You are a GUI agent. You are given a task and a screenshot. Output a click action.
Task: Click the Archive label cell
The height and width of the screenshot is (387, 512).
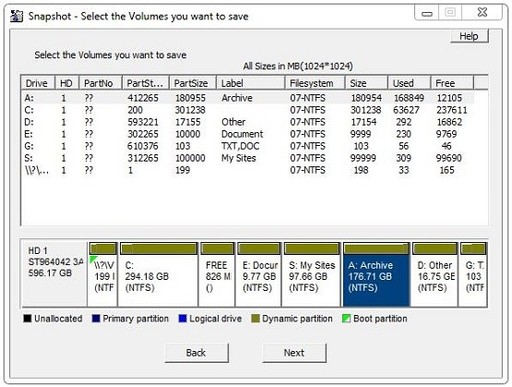point(237,98)
